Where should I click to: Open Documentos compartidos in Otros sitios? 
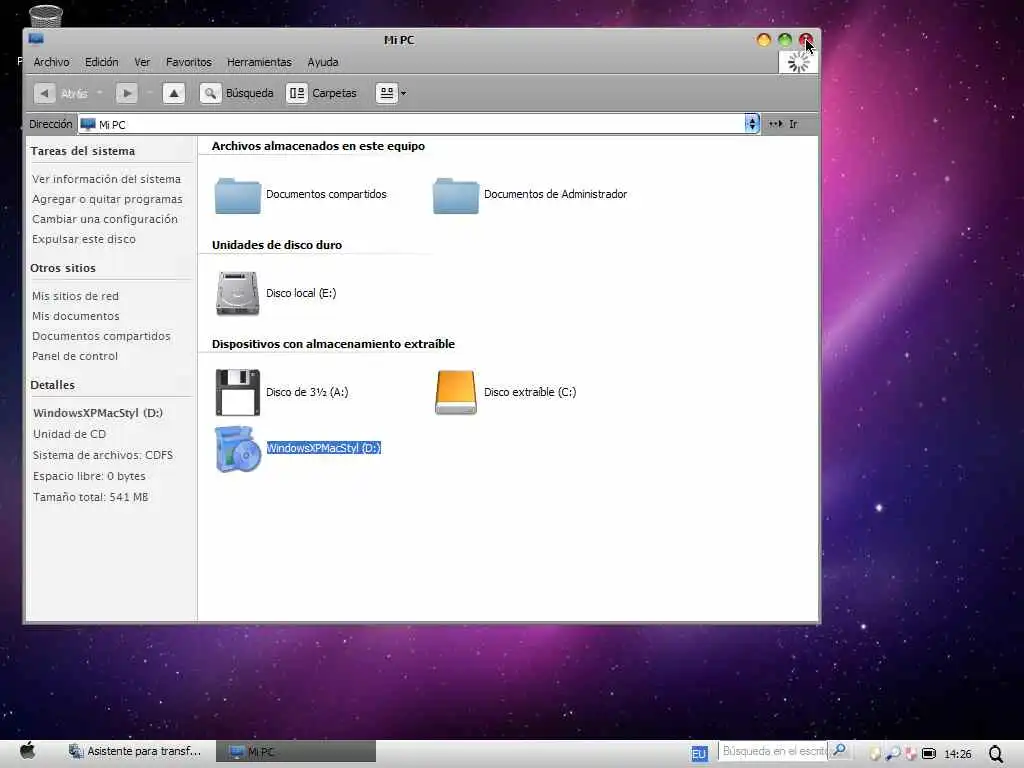pyautogui.click(x=101, y=336)
